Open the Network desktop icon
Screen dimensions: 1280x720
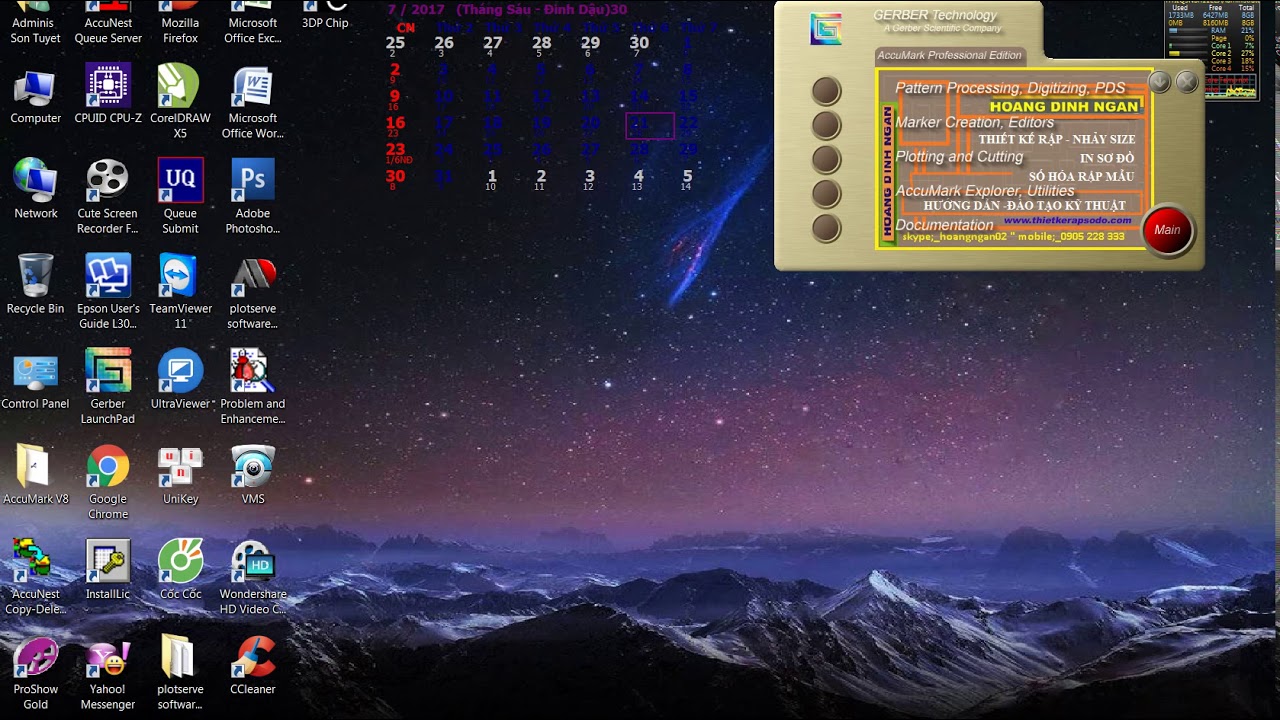point(36,190)
